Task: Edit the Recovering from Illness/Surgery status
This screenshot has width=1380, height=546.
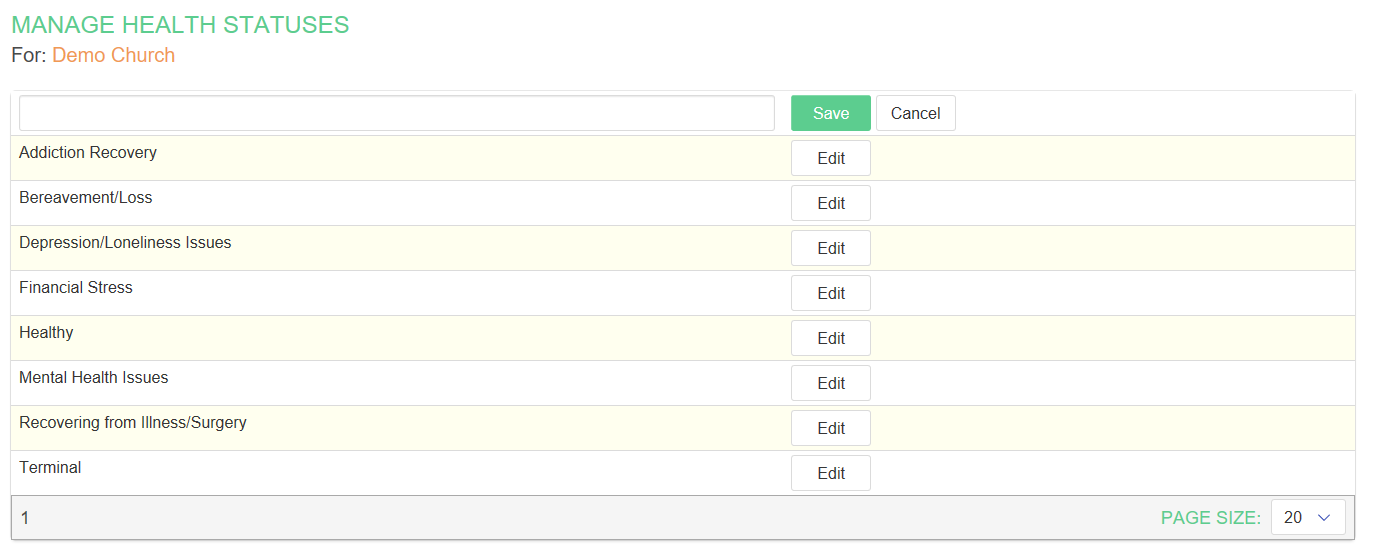Action: pyautogui.click(x=830, y=428)
